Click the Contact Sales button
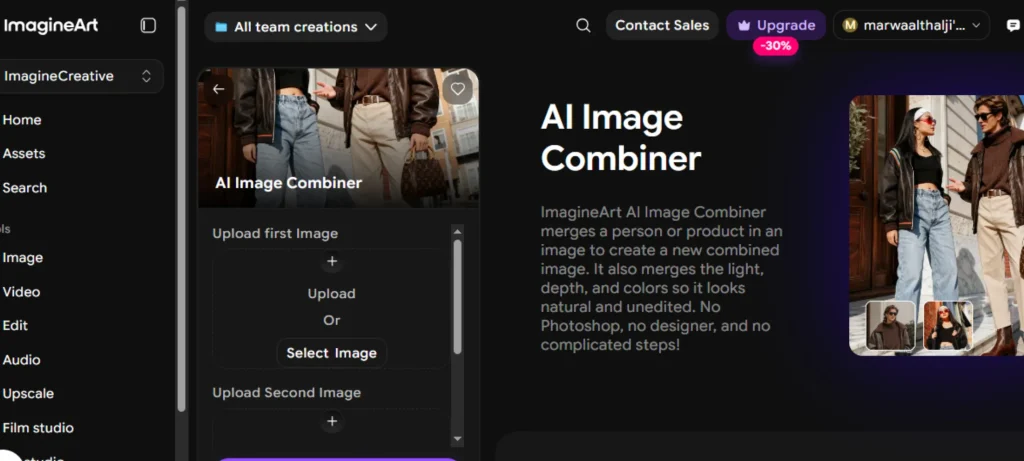The width and height of the screenshot is (1024, 461). (x=662, y=25)
